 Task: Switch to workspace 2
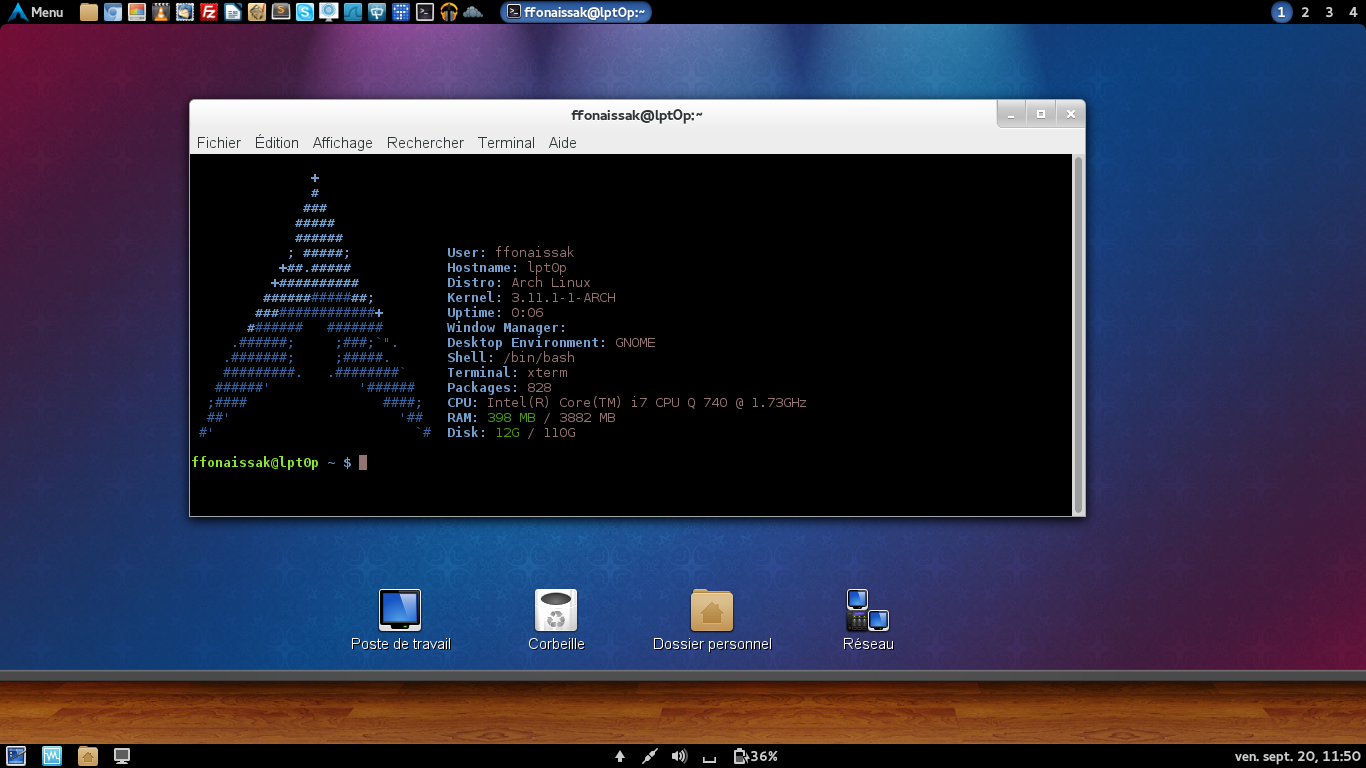(1305, 12)
